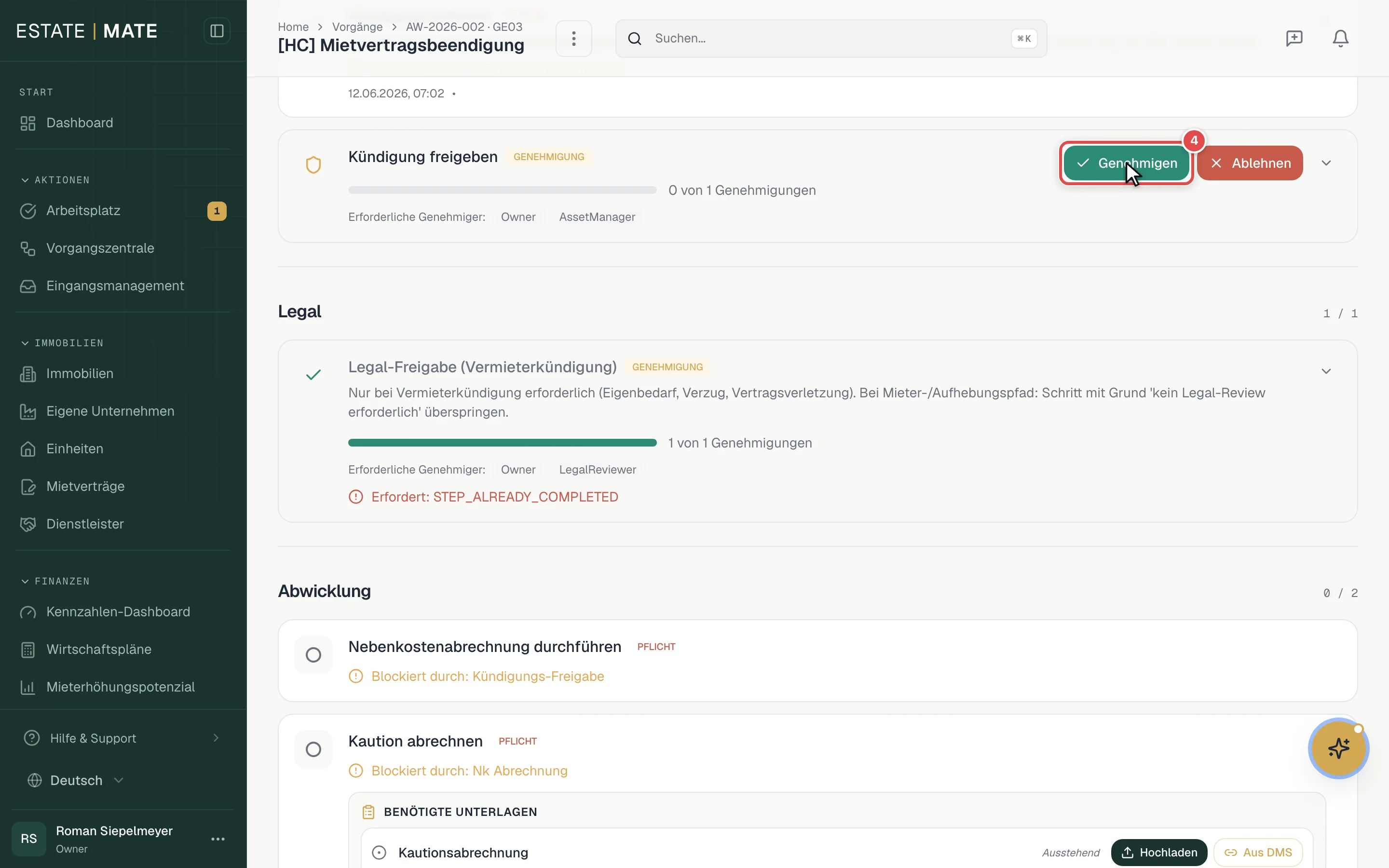Focus the Suchen... search field
The width and height of the screenshot is (1389, 868).
831,39
